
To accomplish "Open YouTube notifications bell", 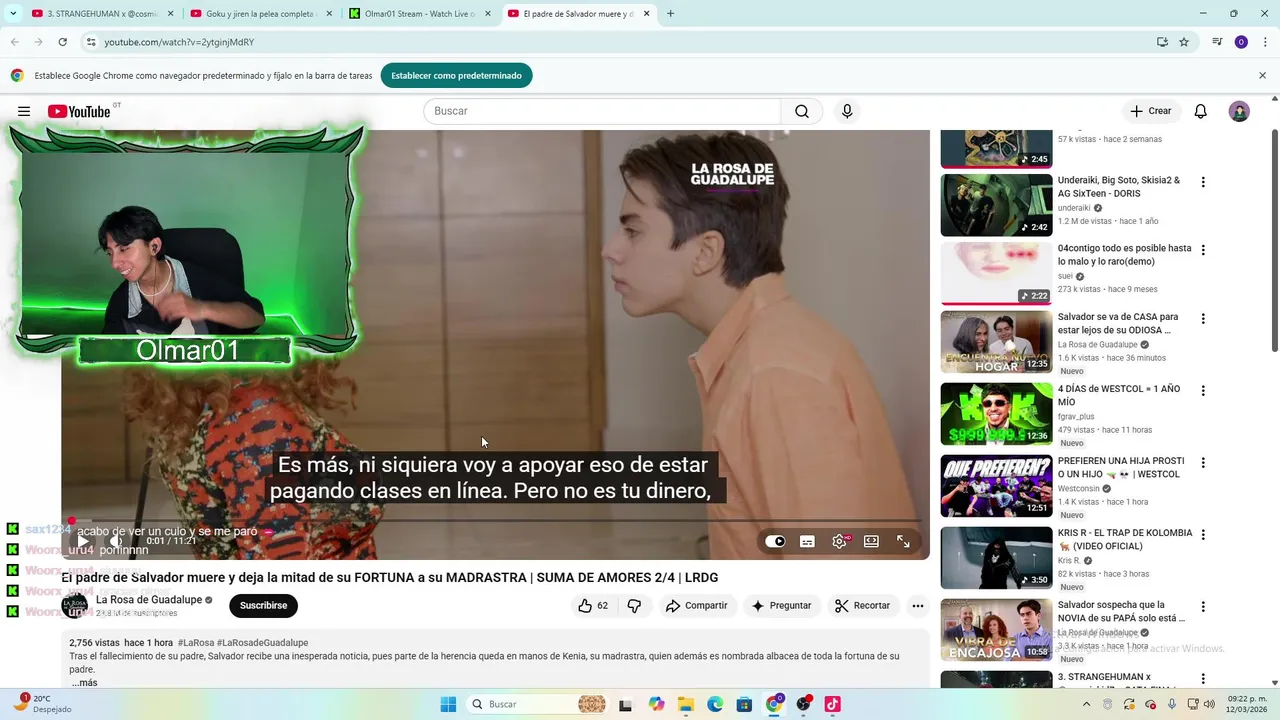I will (1201, 111).
